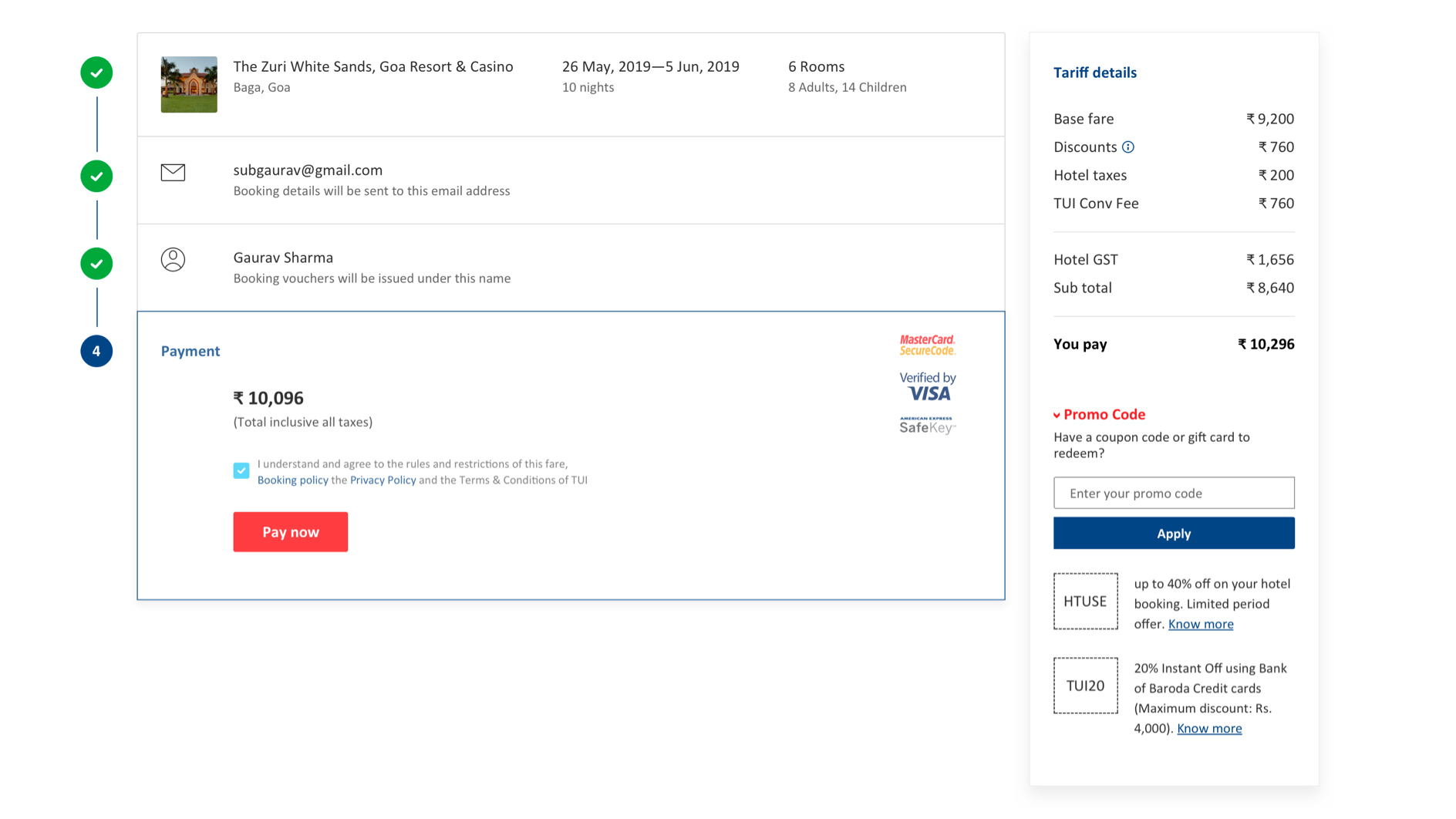This screenshot has height=819, width=1456.
Task: Collapse the Promo Code section
Action: pyautogui.click(x=1098, y=415)
